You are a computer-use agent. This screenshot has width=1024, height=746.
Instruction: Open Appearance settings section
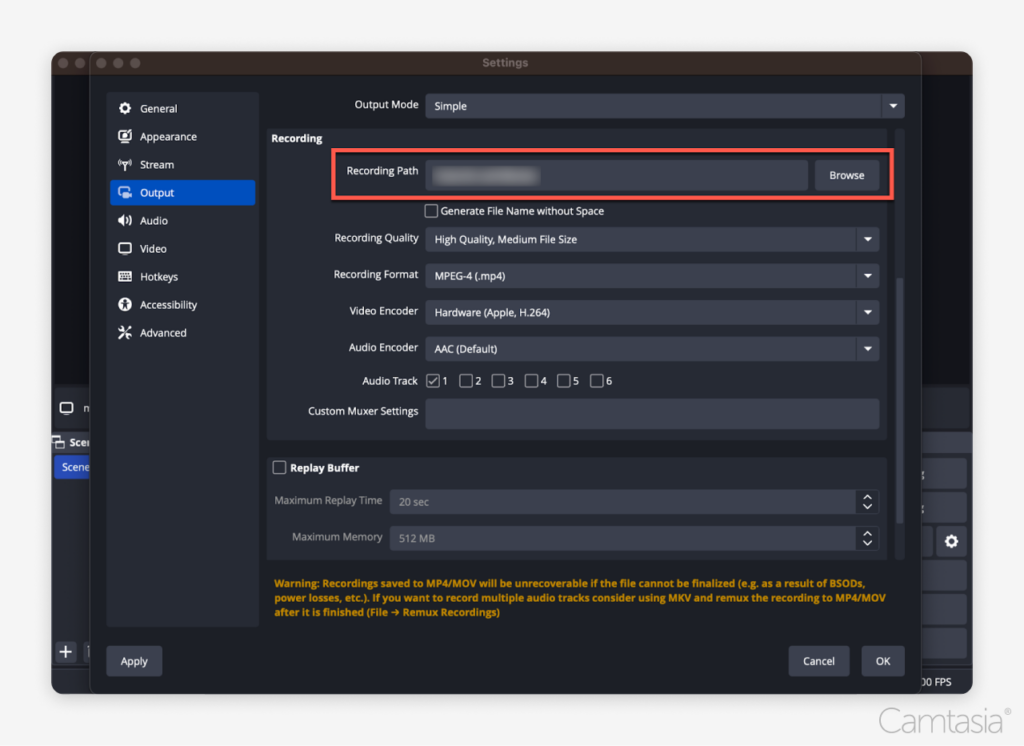point(182,137)
